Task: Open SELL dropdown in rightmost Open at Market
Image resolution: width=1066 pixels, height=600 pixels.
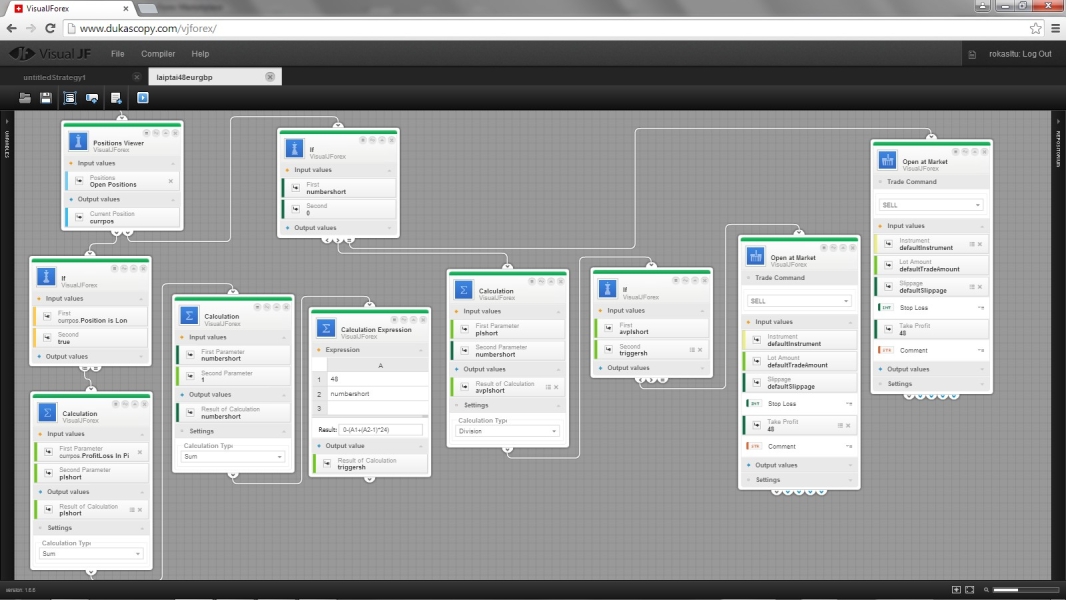Action: click(931, 205)
